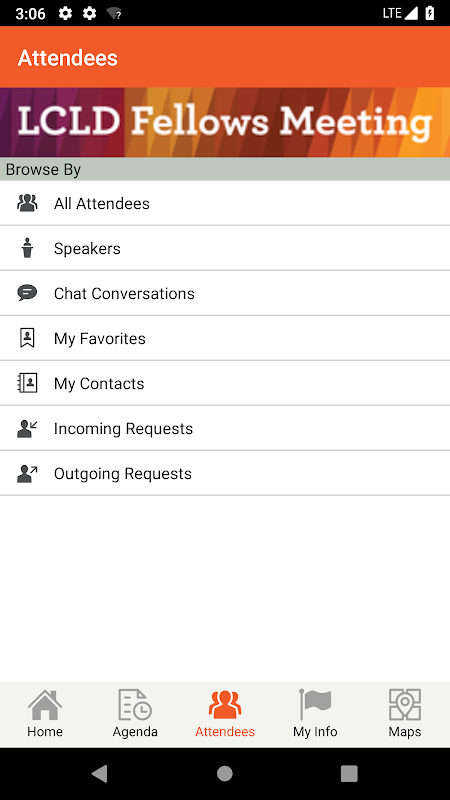
Task: Tap the My Favorites bookmark icon
Action: pyautogui.click(x=27, y=338)
